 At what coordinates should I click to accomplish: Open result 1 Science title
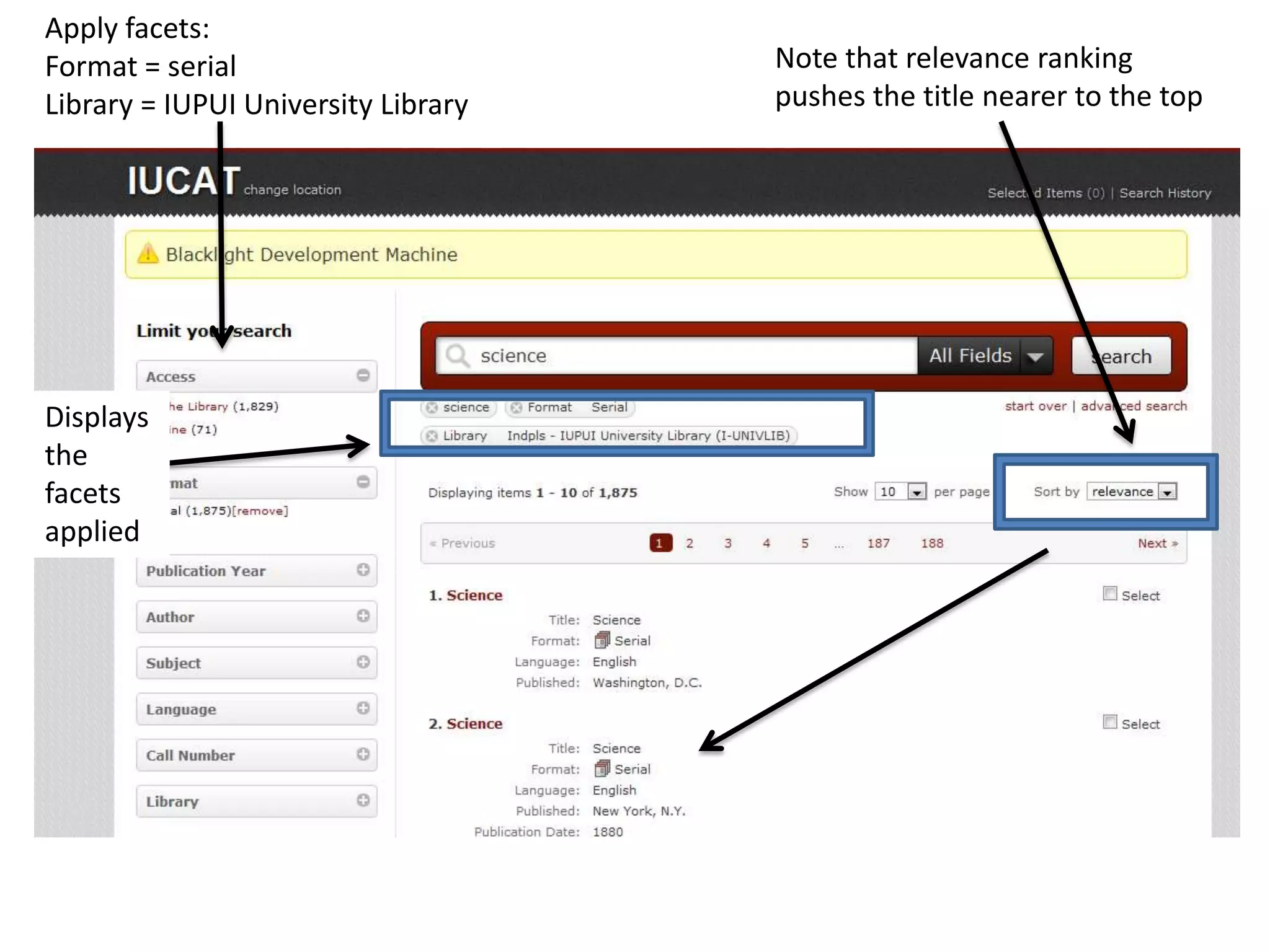click(x=474, y=595)
